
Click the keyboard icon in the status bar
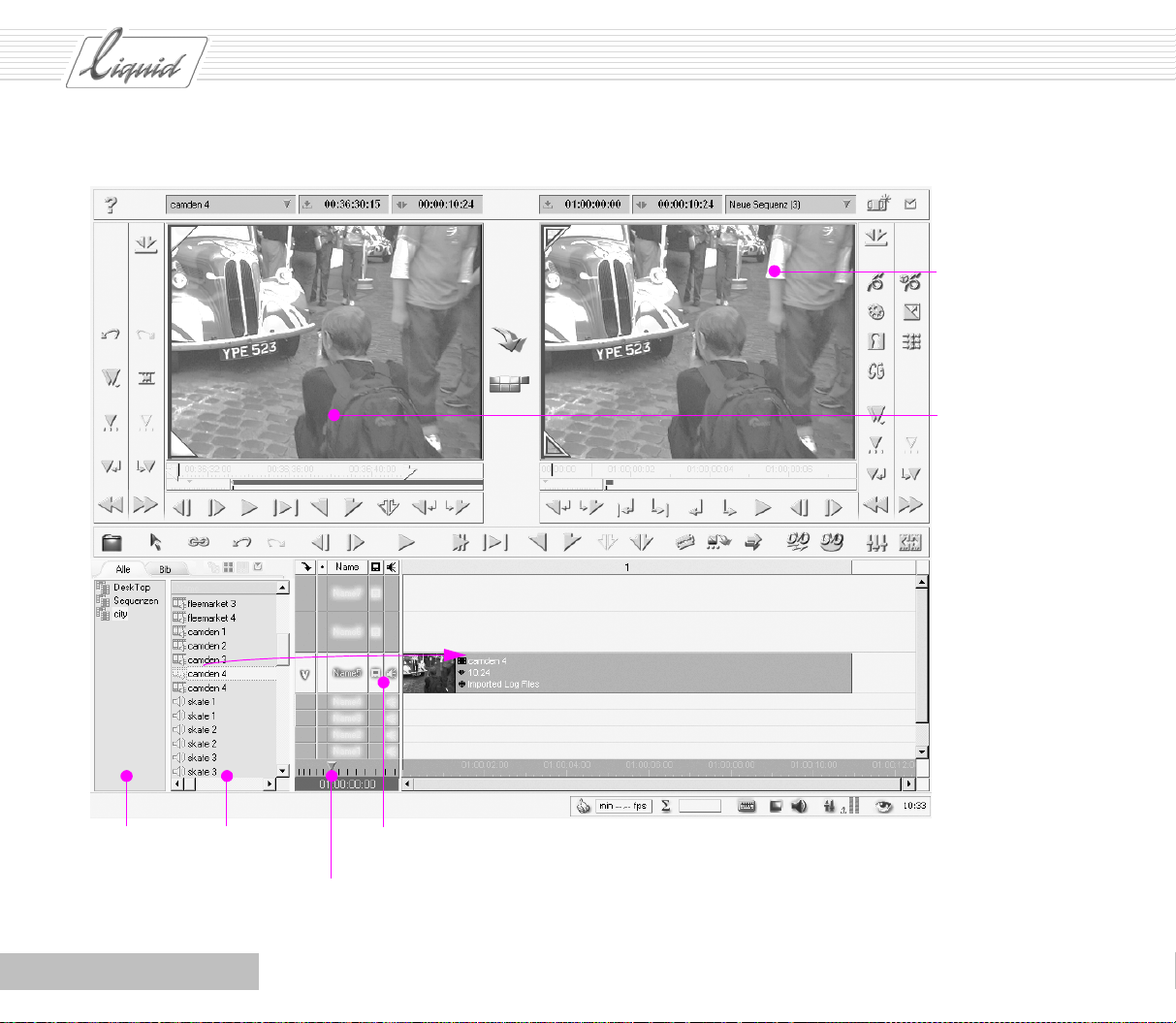pyautogui.click(x=747, y=806)
